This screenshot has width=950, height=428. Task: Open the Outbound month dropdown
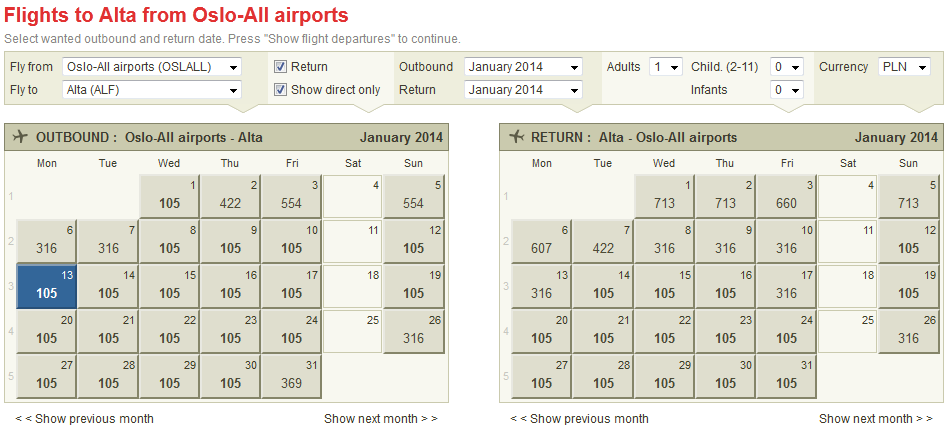tap(523, 67)
